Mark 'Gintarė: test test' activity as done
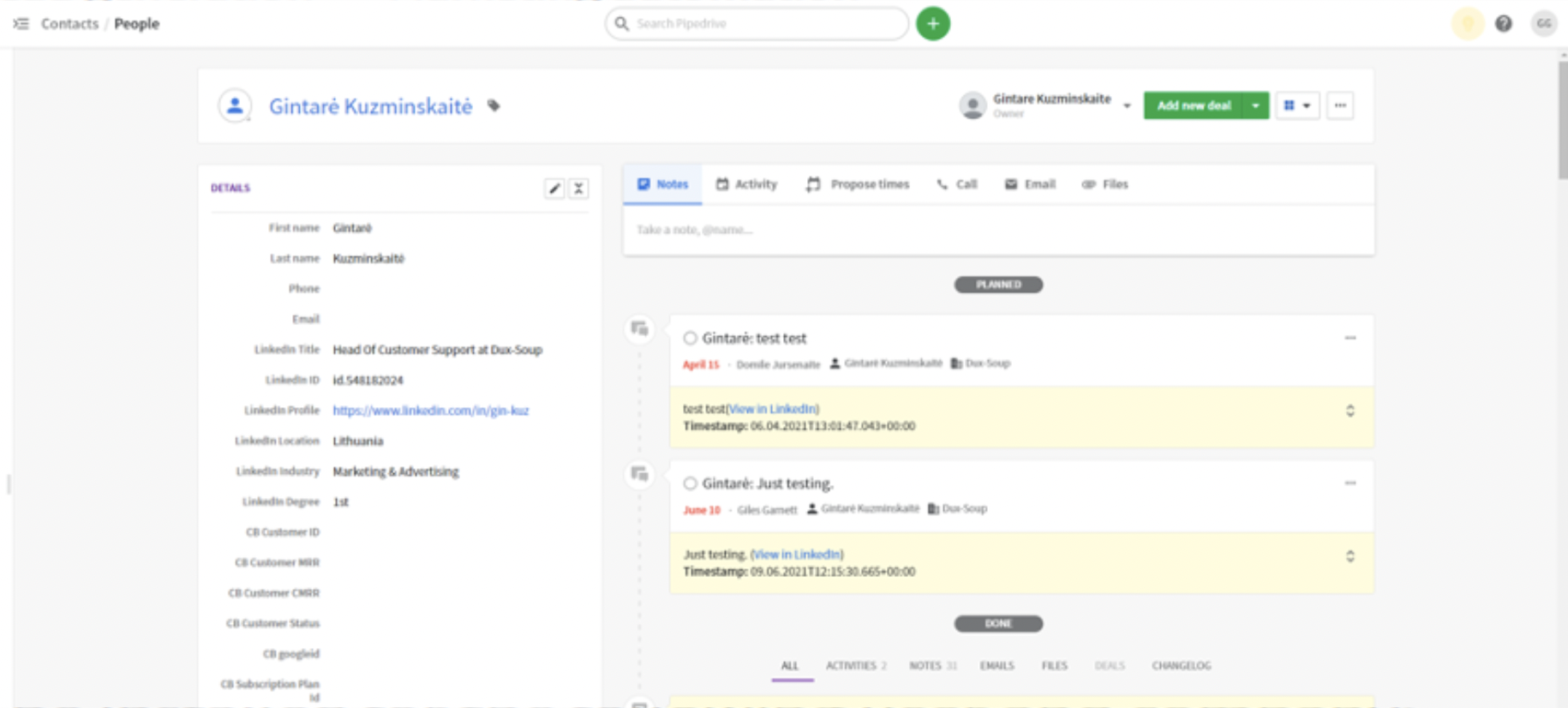The width and height of the screenshot is (1568, 708). pyautogui.click(x=690, y=339)
